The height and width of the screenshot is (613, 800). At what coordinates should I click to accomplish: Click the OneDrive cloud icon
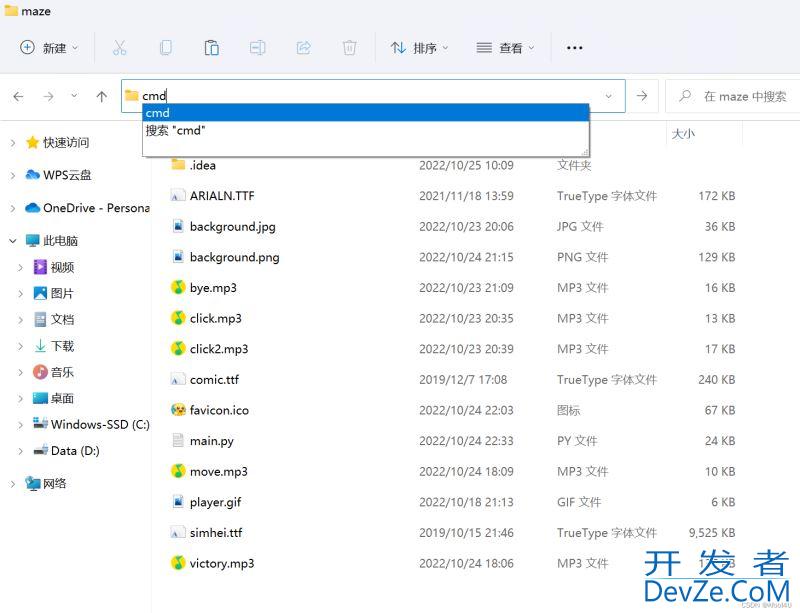coord(32,208)
